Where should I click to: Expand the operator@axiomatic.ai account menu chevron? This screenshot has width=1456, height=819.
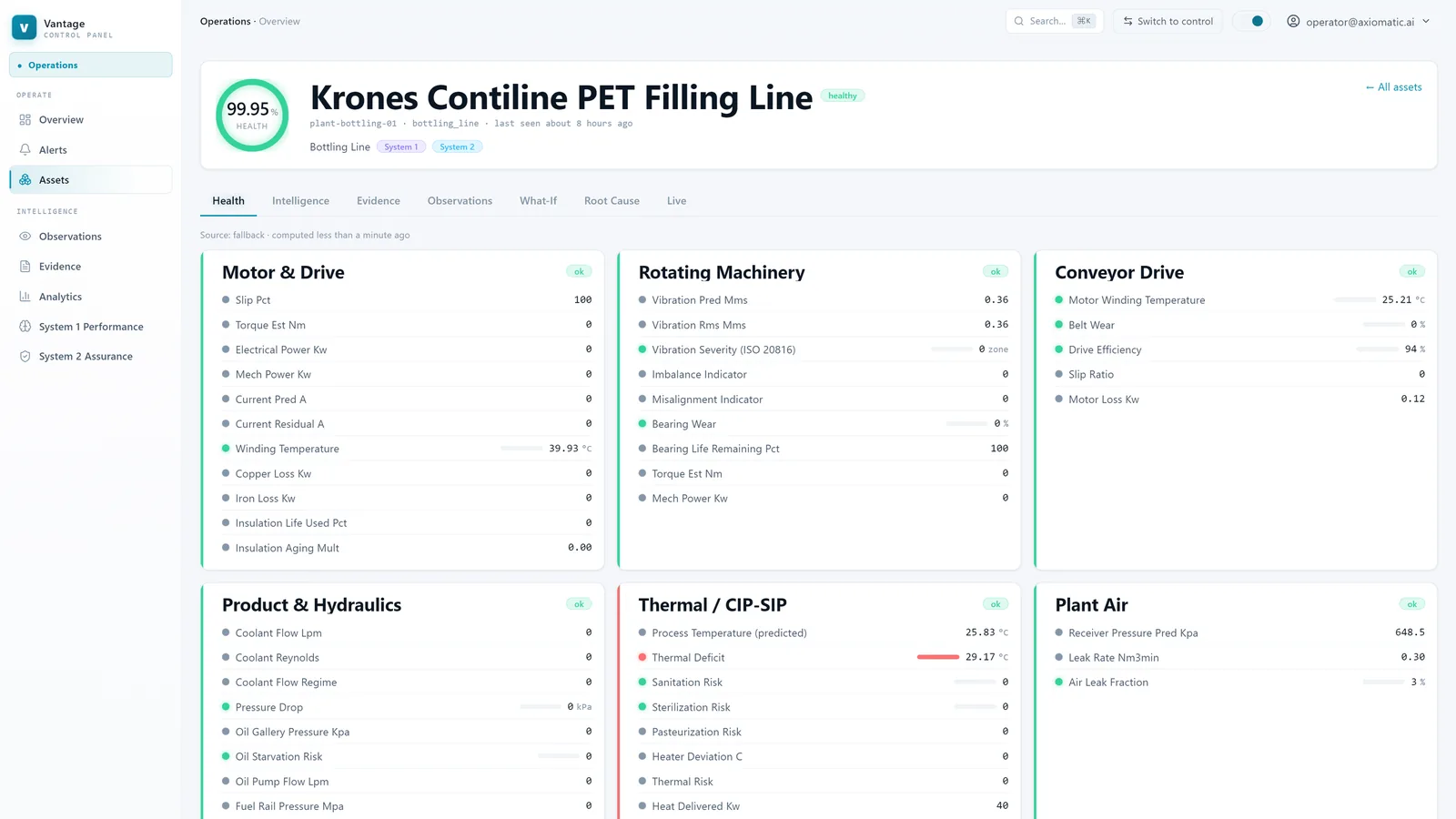point(1426,21)
